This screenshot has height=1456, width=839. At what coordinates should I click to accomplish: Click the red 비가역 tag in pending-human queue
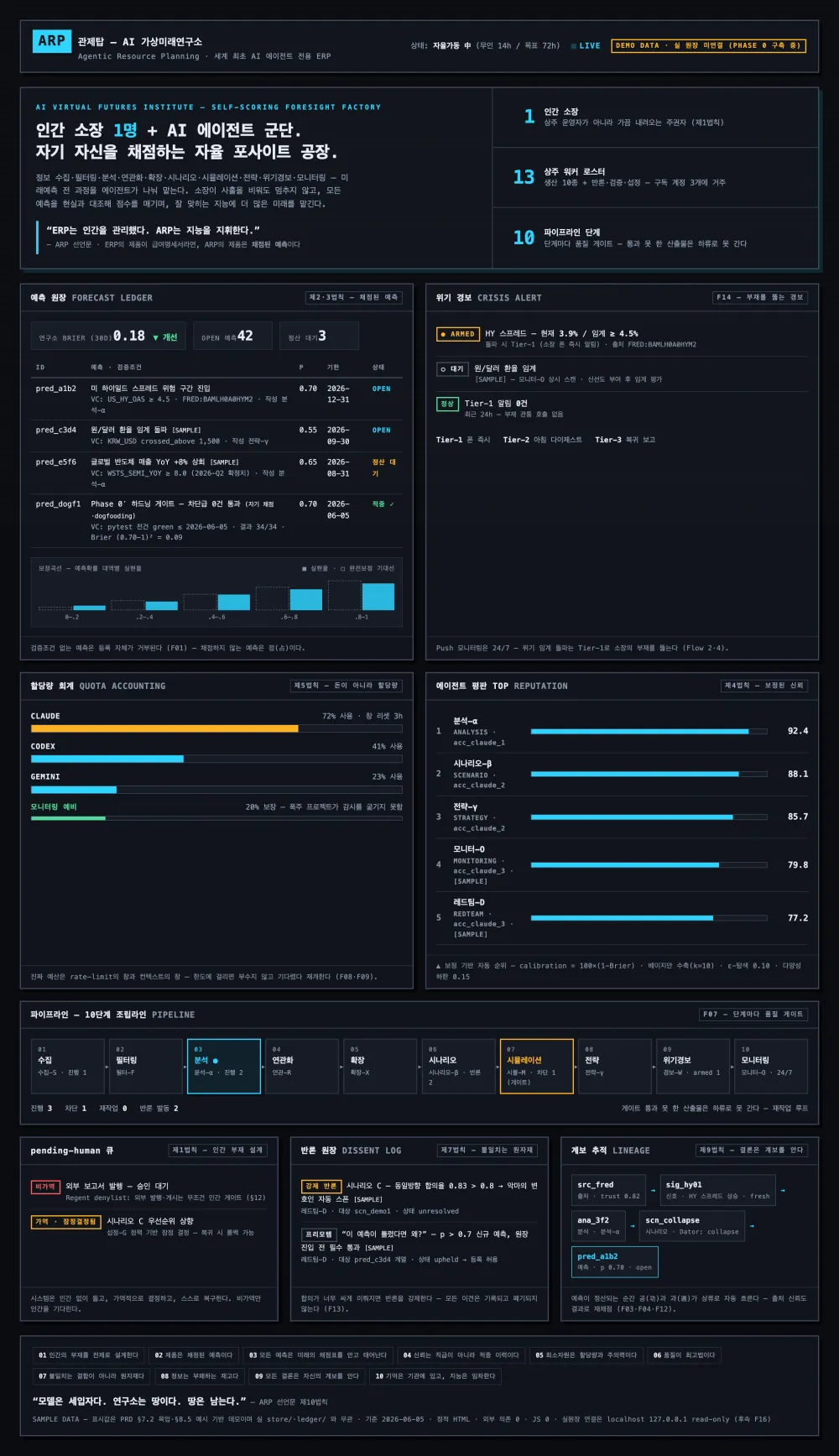tap(45, 1187)
